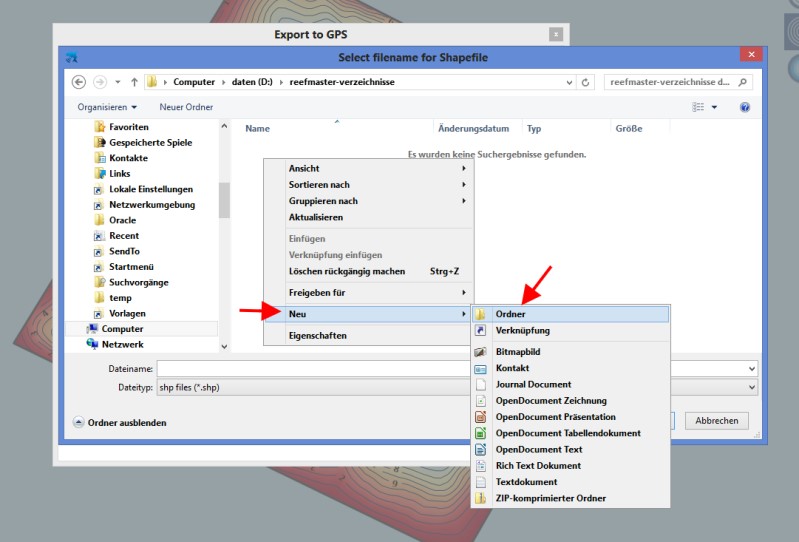Select OpenDocument Text from submenu
Viewport: 799px width, 542px height.
click(x=538, y=449)
